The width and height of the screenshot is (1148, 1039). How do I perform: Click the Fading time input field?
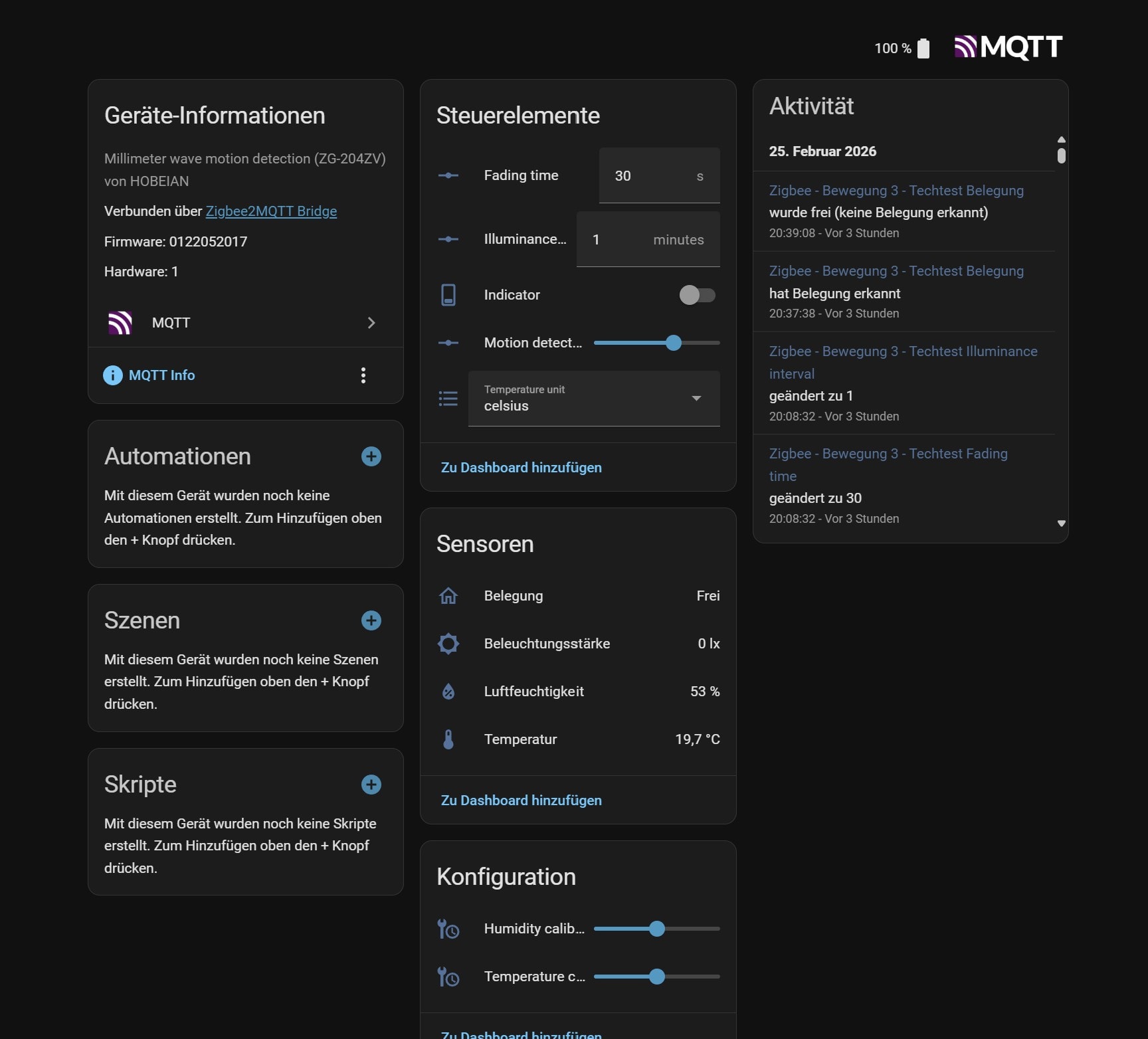click(651, 176)
